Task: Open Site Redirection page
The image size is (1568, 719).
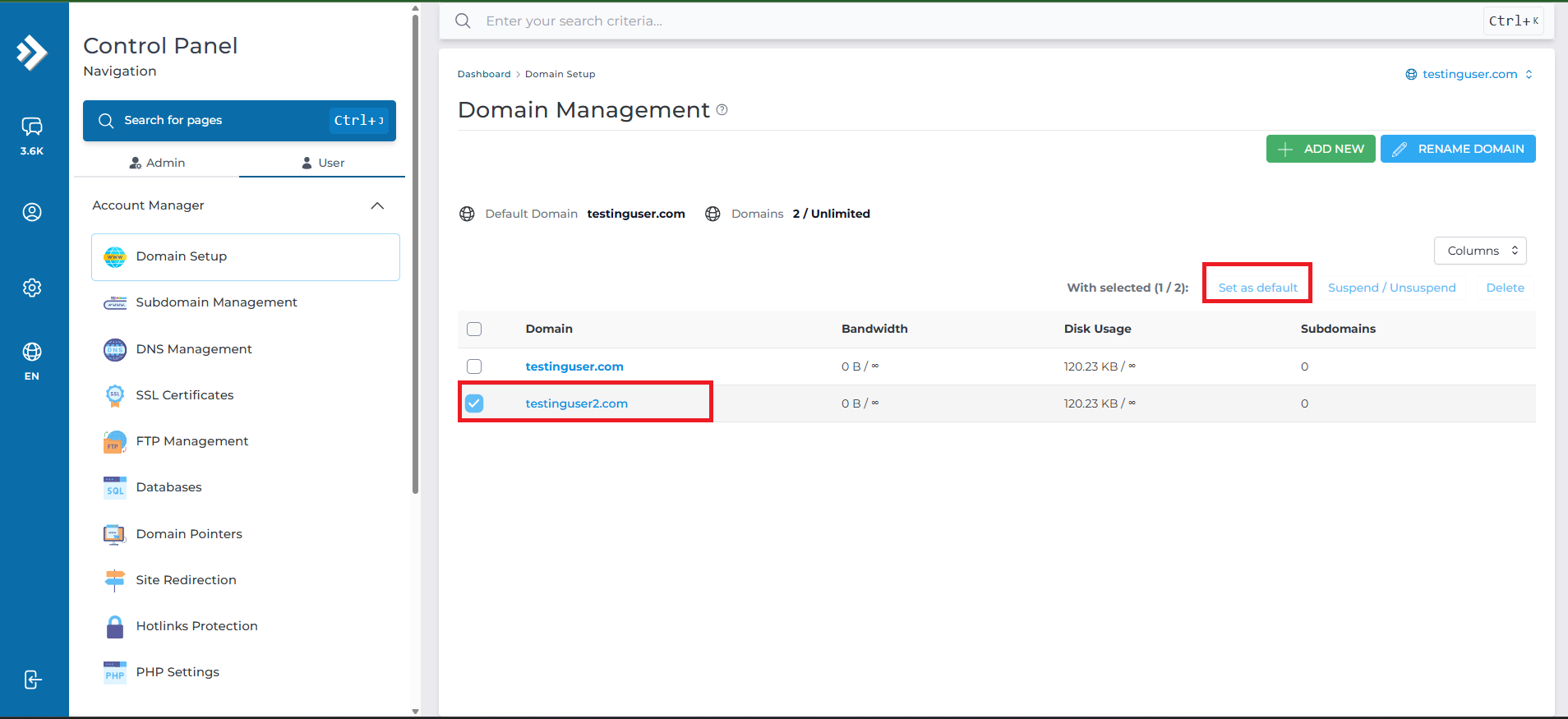Action: click(x=246, y=580)
